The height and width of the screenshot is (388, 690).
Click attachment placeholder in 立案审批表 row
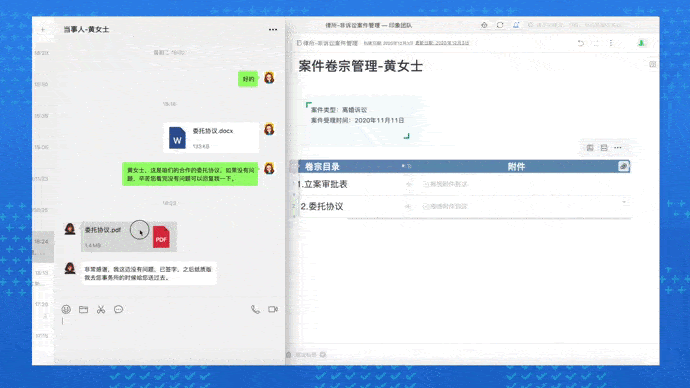(445, 184)
